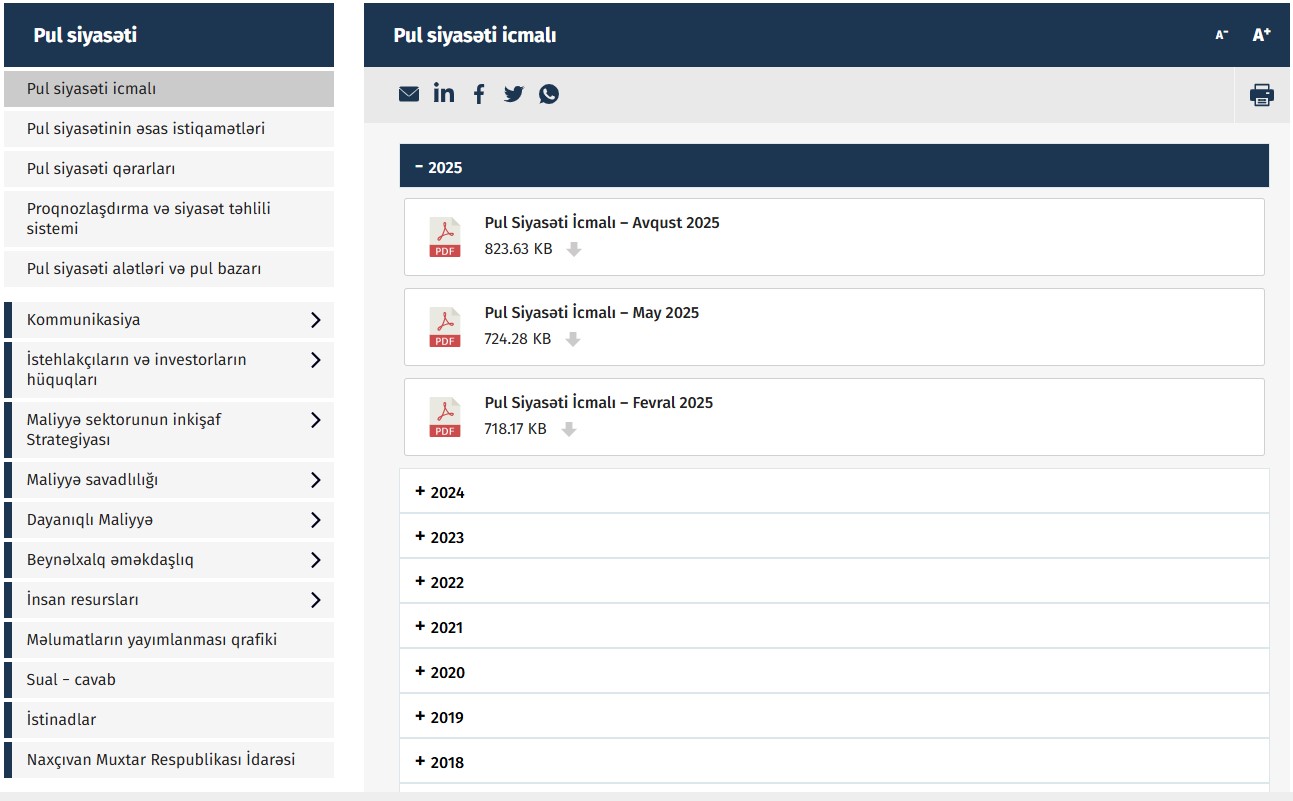Share this page on Twitter
The image size is (1293, 801).
(514, 94)
